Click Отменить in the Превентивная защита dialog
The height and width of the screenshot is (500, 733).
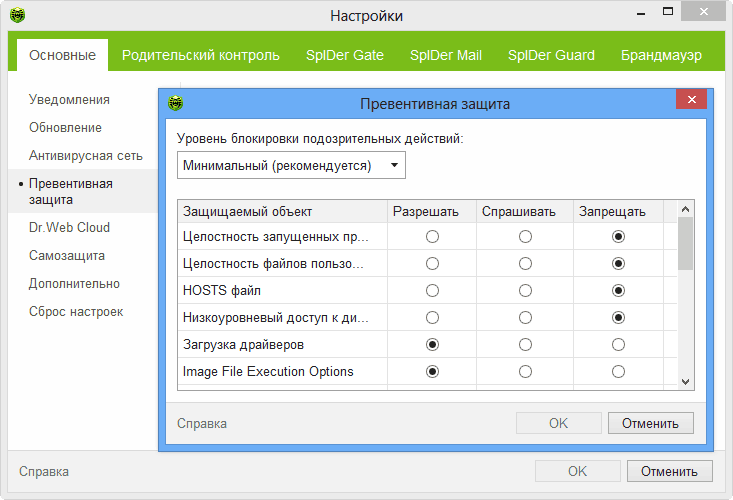tap(650, 423)
